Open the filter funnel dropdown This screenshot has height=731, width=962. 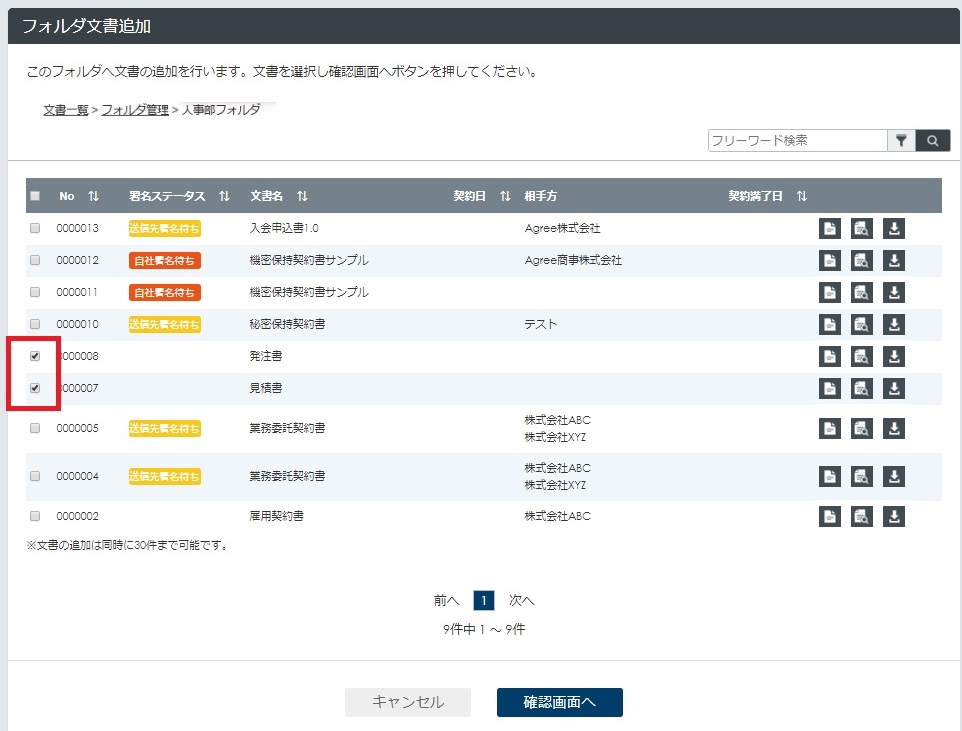click(x=901, y=141)
